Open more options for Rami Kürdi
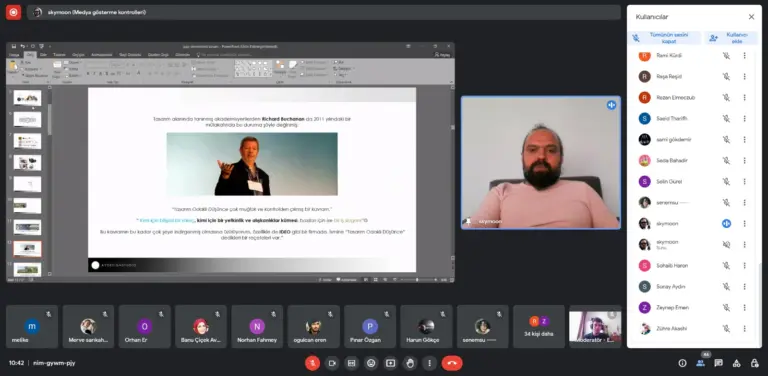Screen dimensions: 768x376 click(x=744, y=55)
